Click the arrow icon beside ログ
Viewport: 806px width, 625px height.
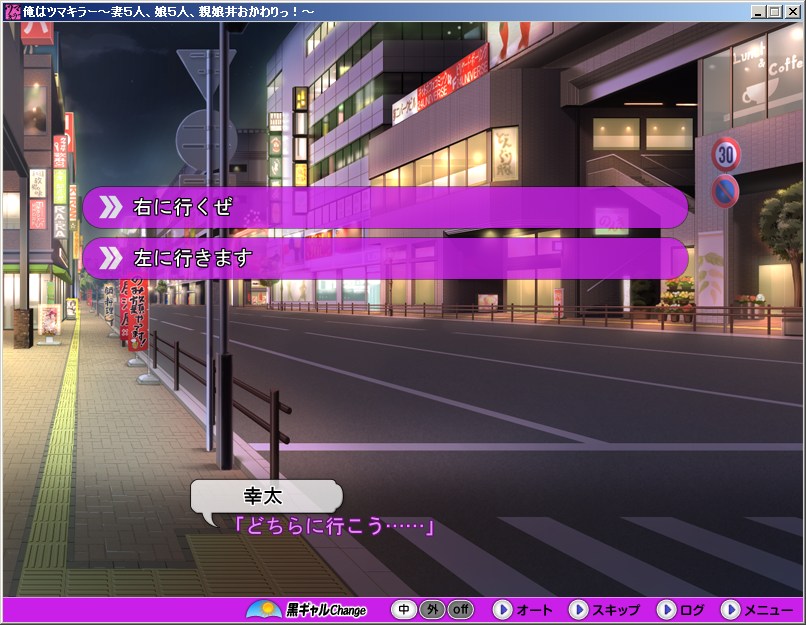click(x=667, y=610)
